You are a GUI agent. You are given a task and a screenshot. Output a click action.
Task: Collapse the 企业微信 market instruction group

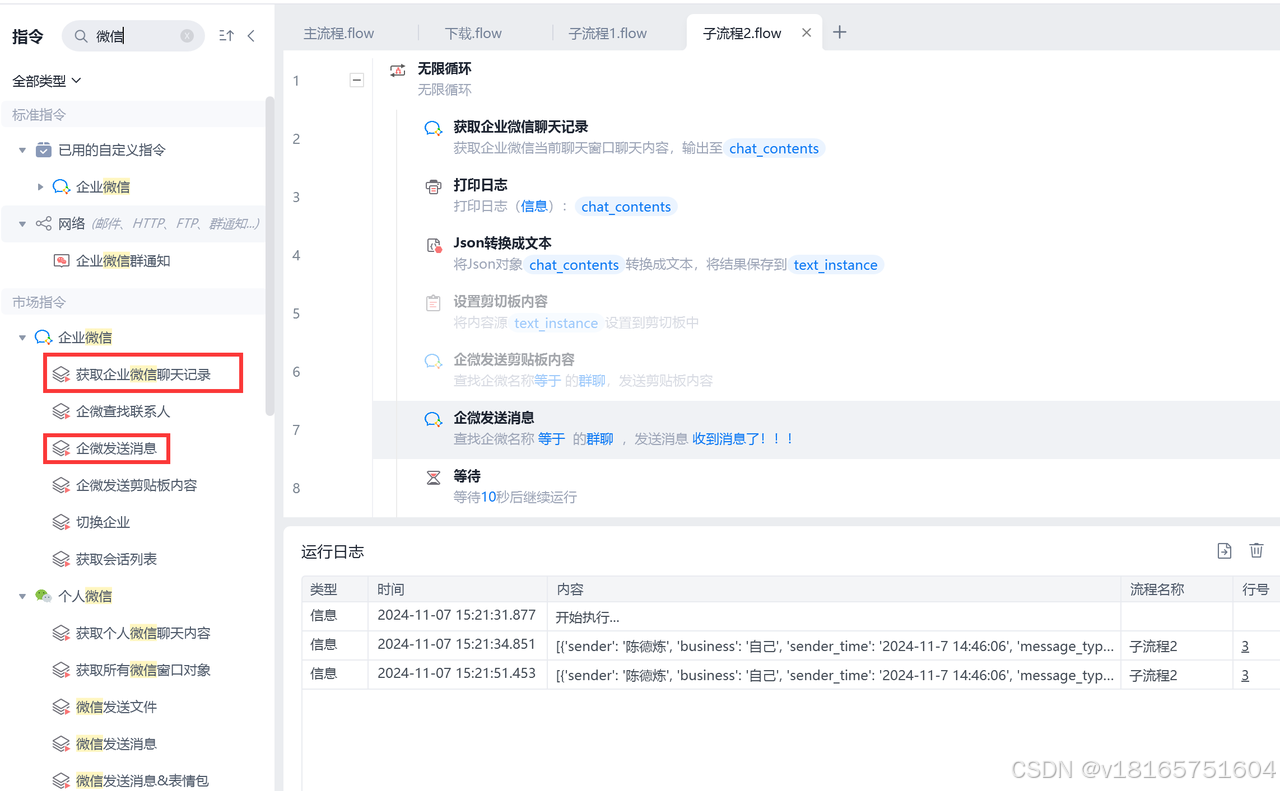22,338
